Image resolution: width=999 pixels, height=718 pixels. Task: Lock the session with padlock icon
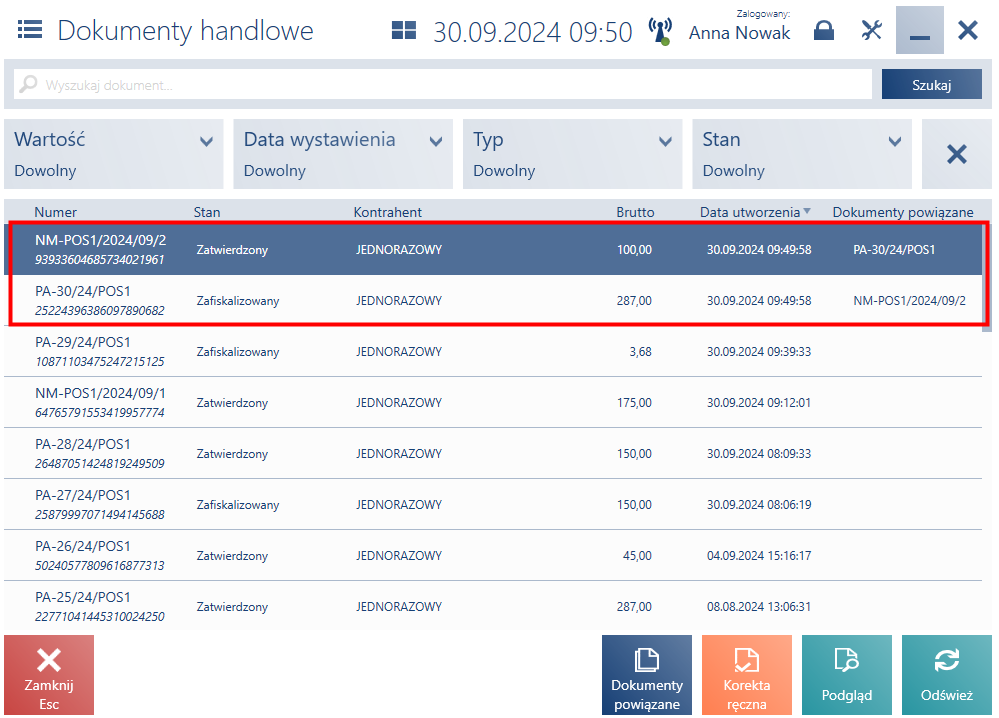coord(824,30)
